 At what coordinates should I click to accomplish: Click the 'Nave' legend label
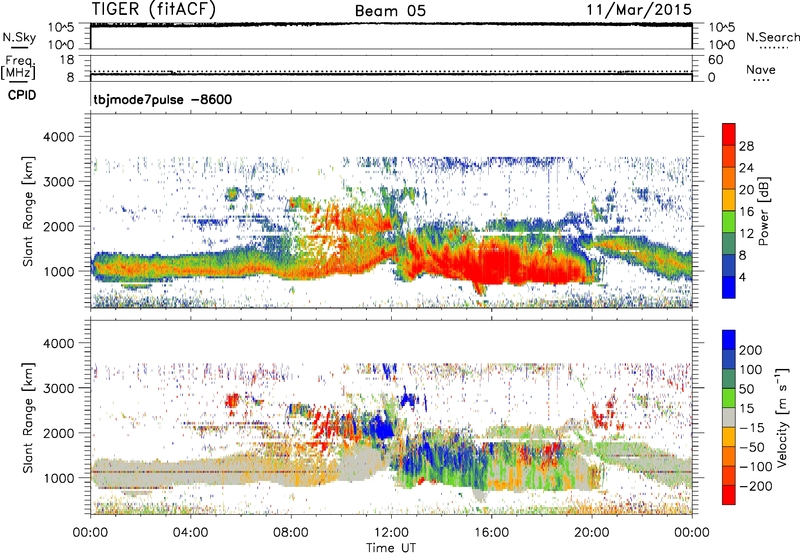click(x=761, y=69)
